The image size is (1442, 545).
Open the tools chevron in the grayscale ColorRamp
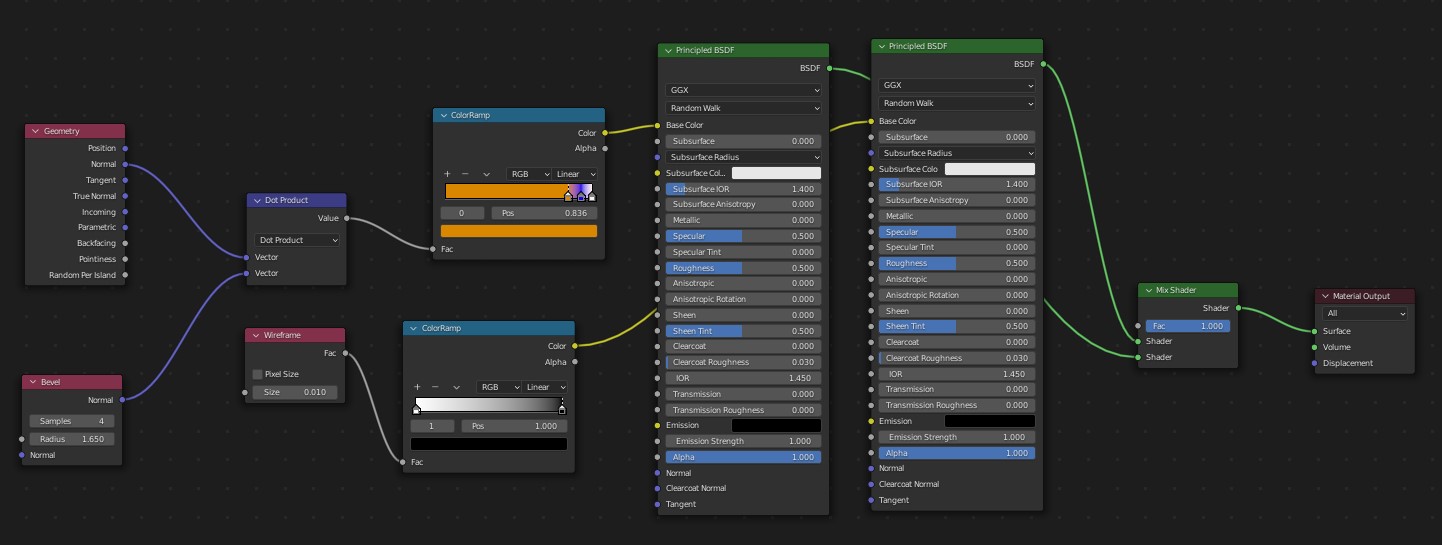point(456,387)
